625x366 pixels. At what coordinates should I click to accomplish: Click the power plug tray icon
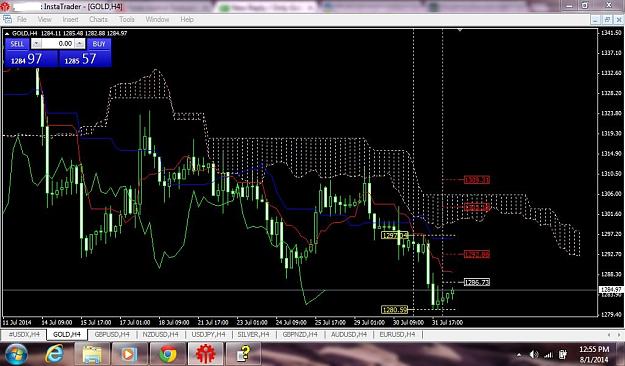pos(563,354)
